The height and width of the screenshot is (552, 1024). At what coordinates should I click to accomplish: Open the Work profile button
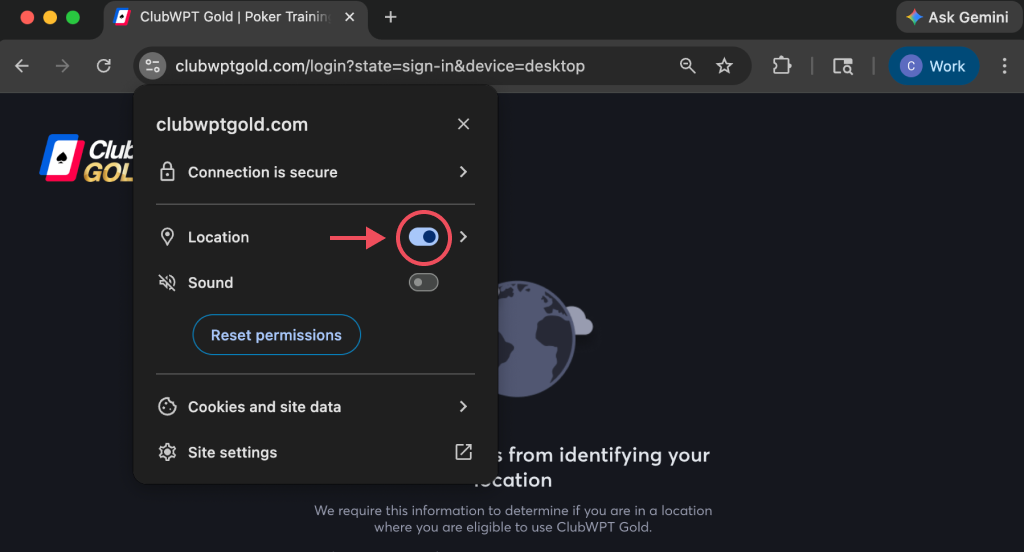pos(933,66)
